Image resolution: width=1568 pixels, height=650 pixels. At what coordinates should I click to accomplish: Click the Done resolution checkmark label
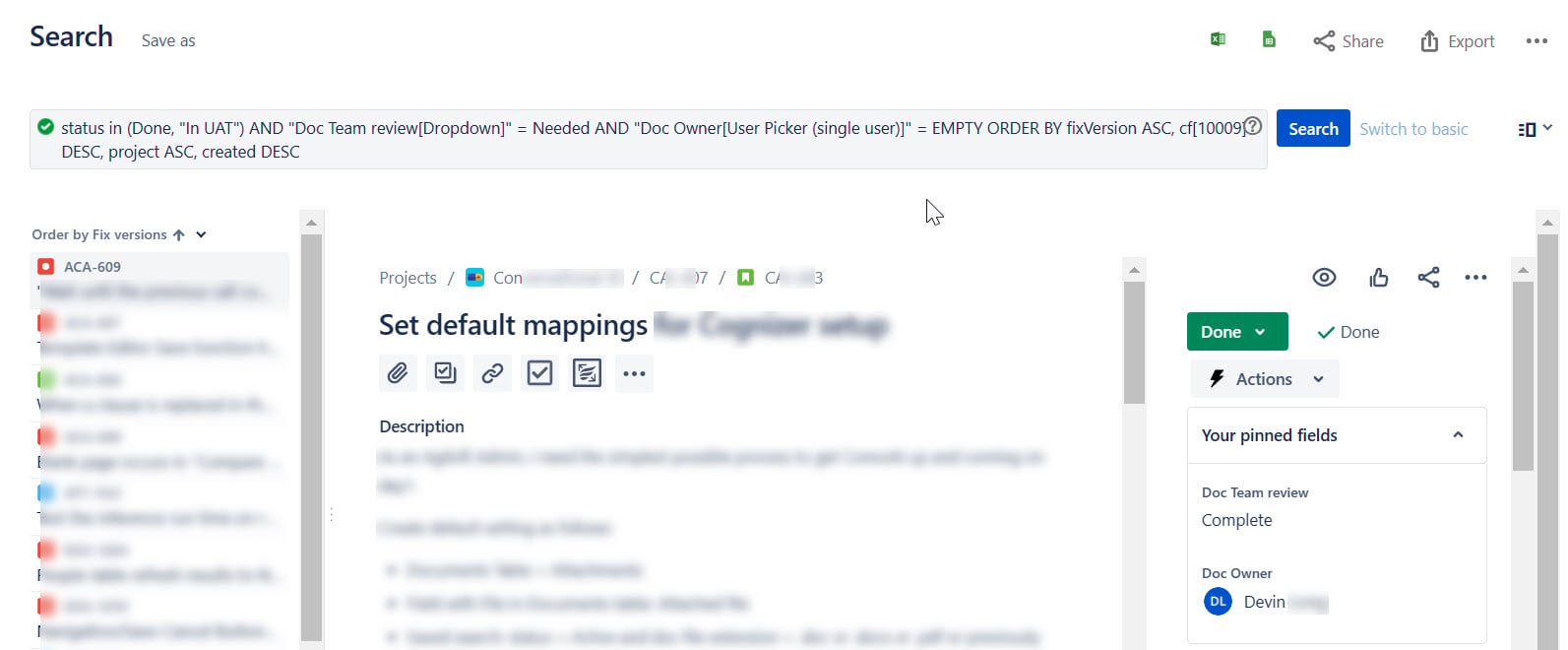point(1348,332)
